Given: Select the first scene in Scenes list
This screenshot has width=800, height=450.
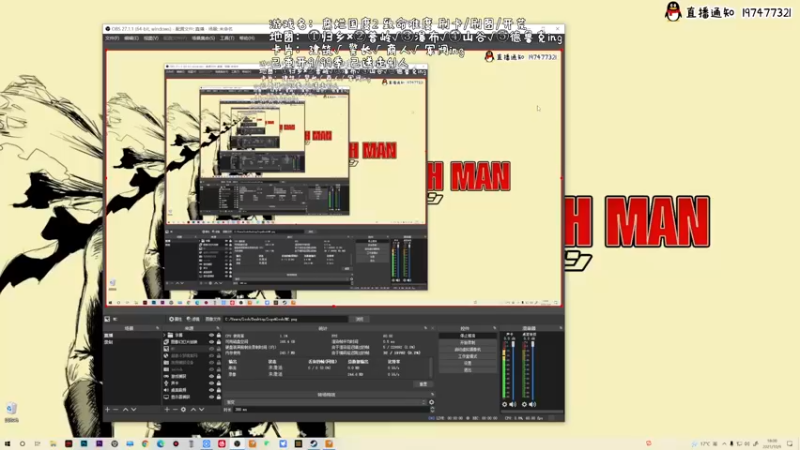Looking at the screenshot, I should 132,335.
